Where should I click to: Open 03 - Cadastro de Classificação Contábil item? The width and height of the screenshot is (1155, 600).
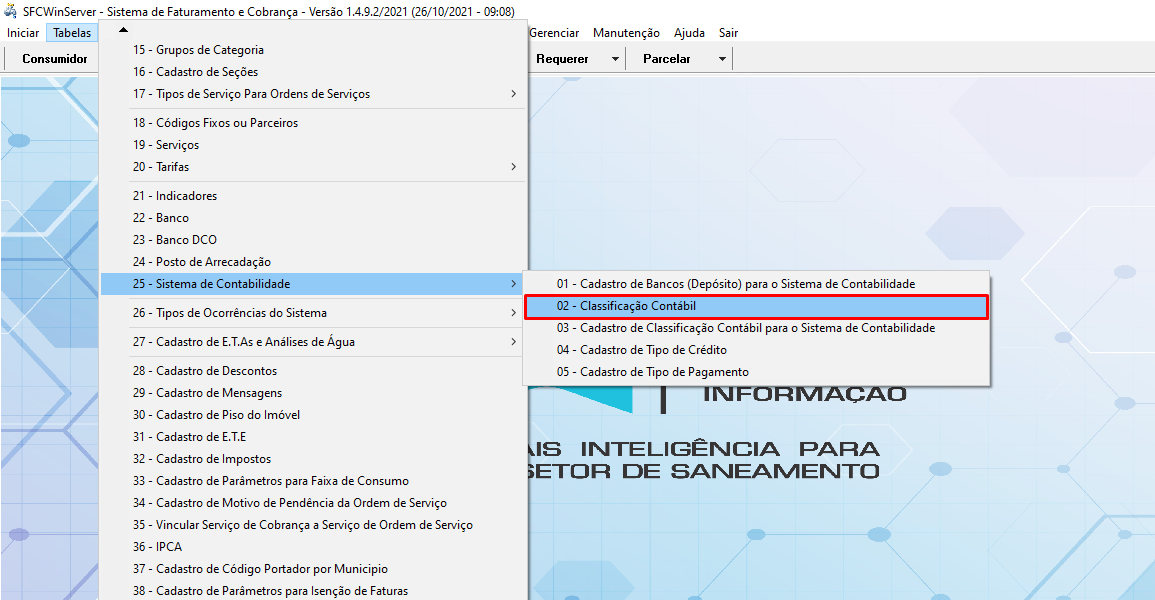745,328
